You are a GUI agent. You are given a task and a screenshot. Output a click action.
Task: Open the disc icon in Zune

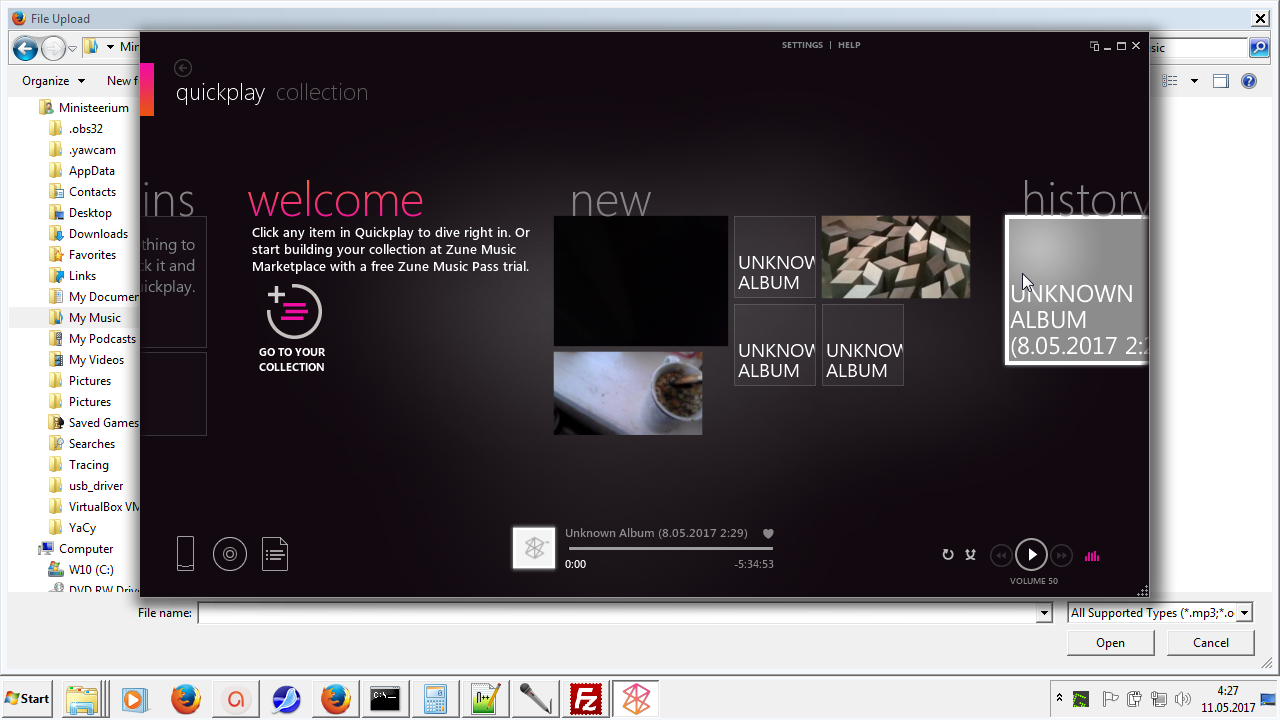(x=230, y=554)
